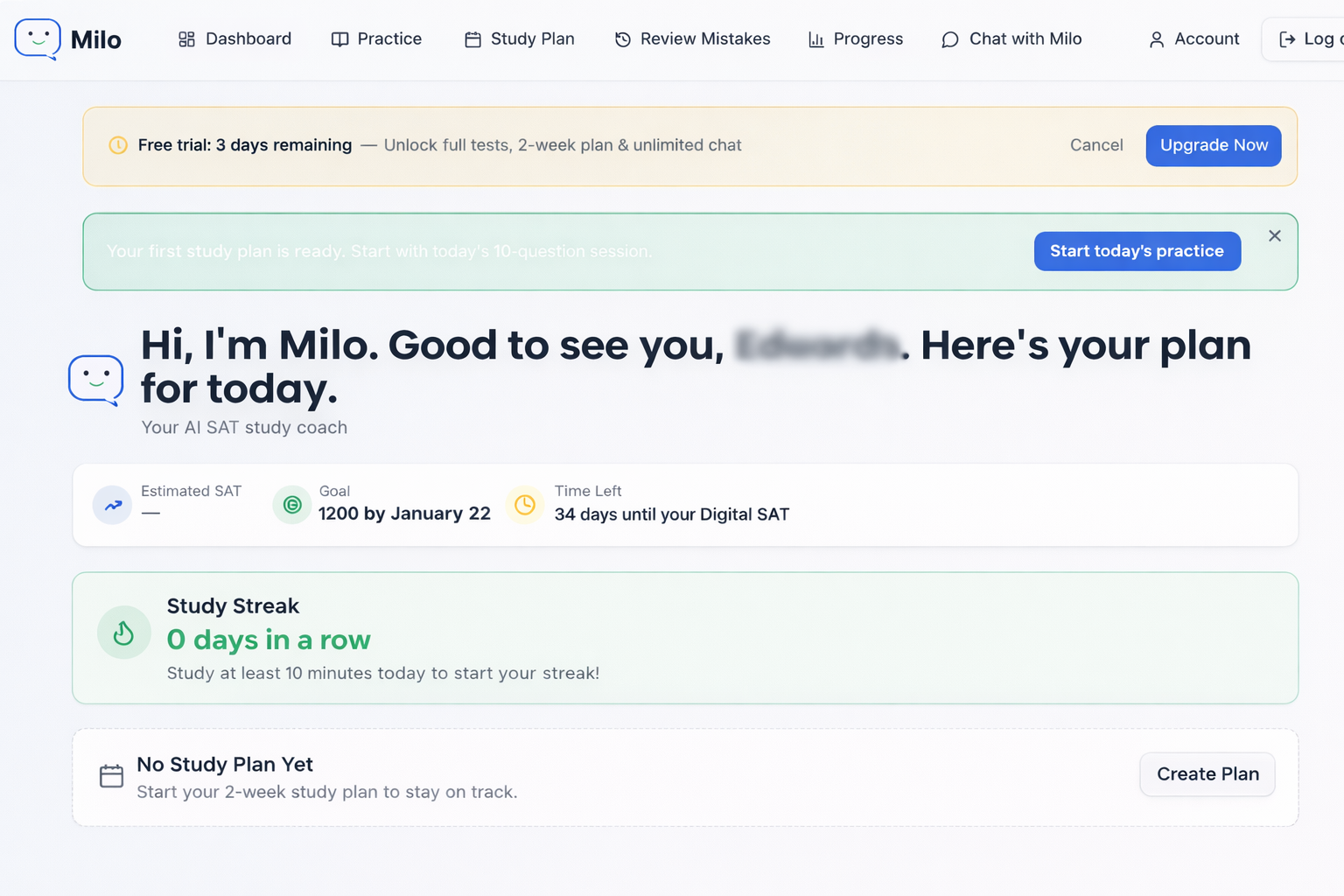Viewport: 1344px width, 896px height.
Task: Open Chat with Milo
Action: tap(1011, 39)
